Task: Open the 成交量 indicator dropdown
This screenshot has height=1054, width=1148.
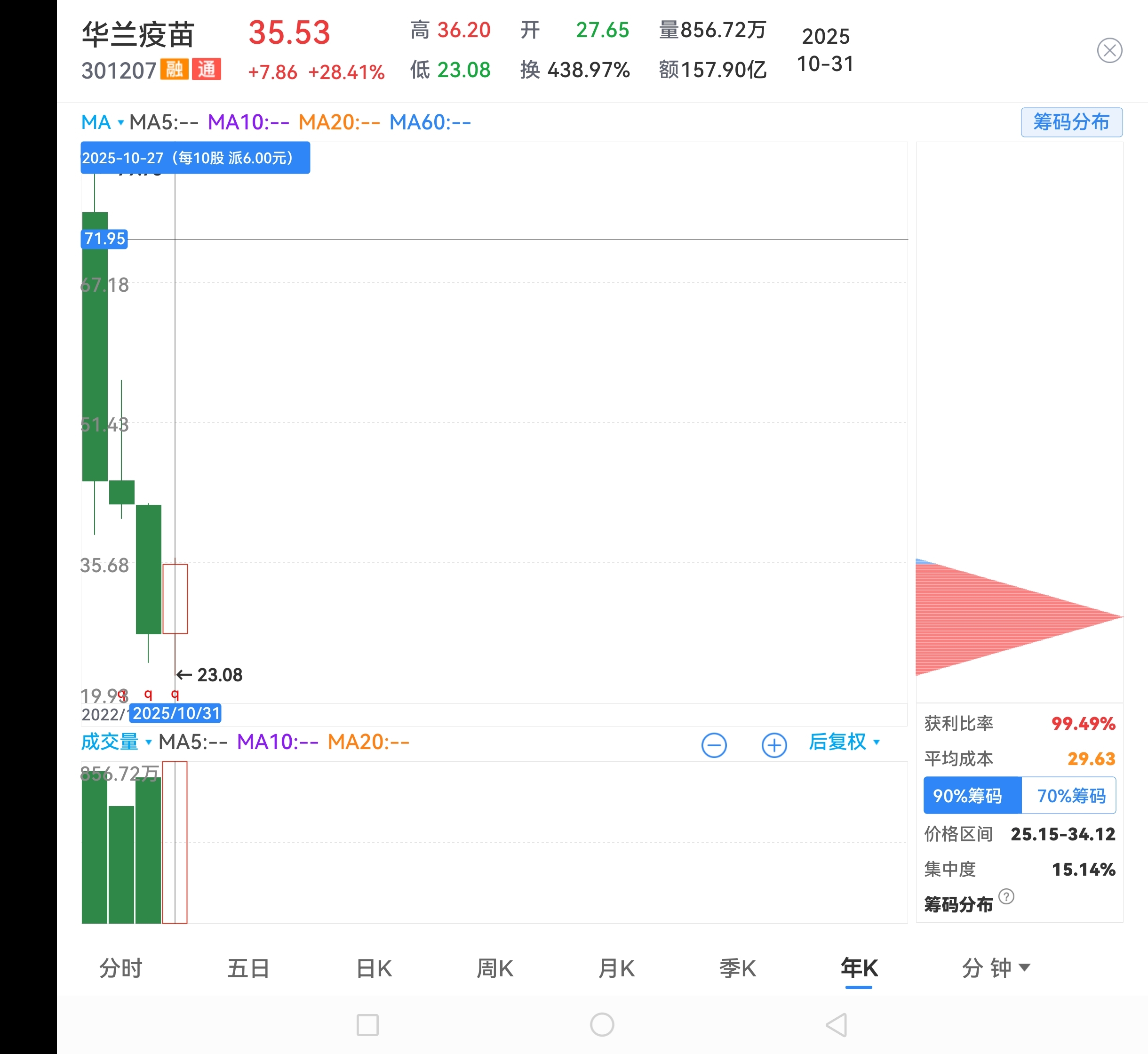Action: [116, 742]
